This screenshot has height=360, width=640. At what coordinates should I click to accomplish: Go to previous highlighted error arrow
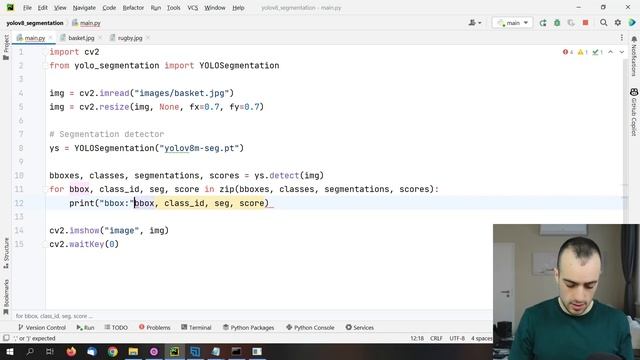[x=611, y=52]
